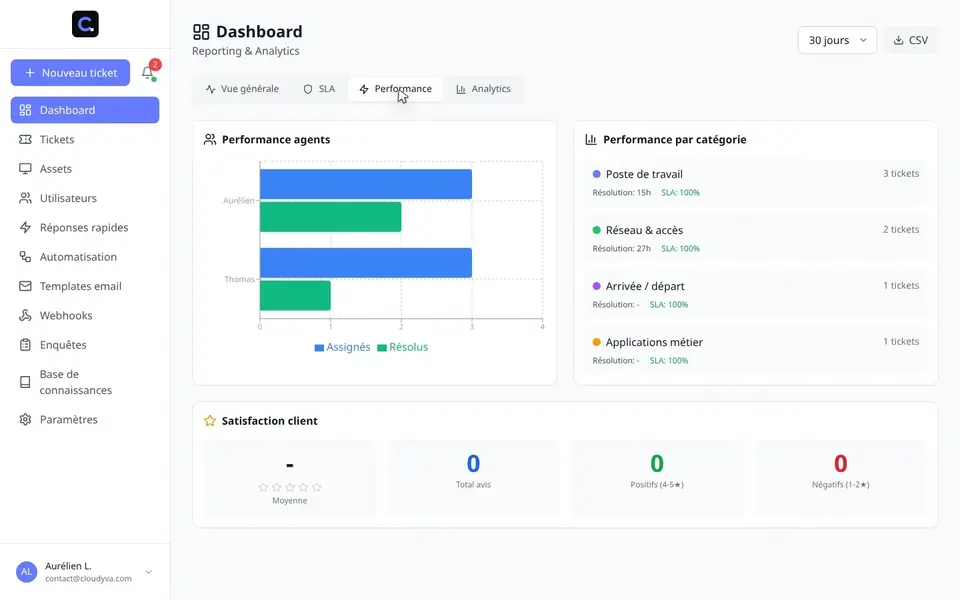Open Réponses rapides in the sidebar
The height and width of the screenshot is (600, 960).
coord(85,228)
